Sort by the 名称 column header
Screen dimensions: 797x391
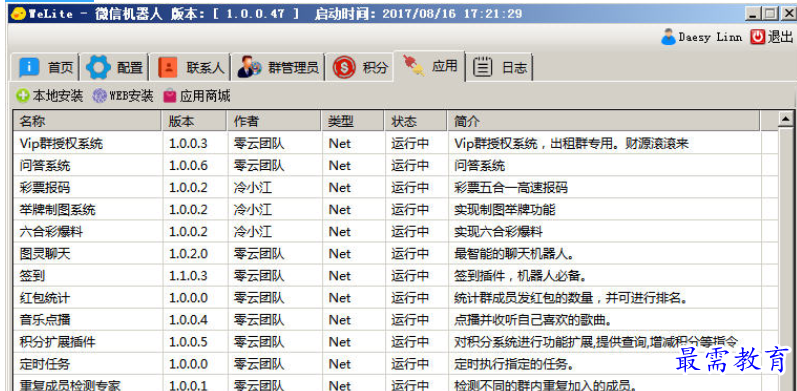coord(87,122)
